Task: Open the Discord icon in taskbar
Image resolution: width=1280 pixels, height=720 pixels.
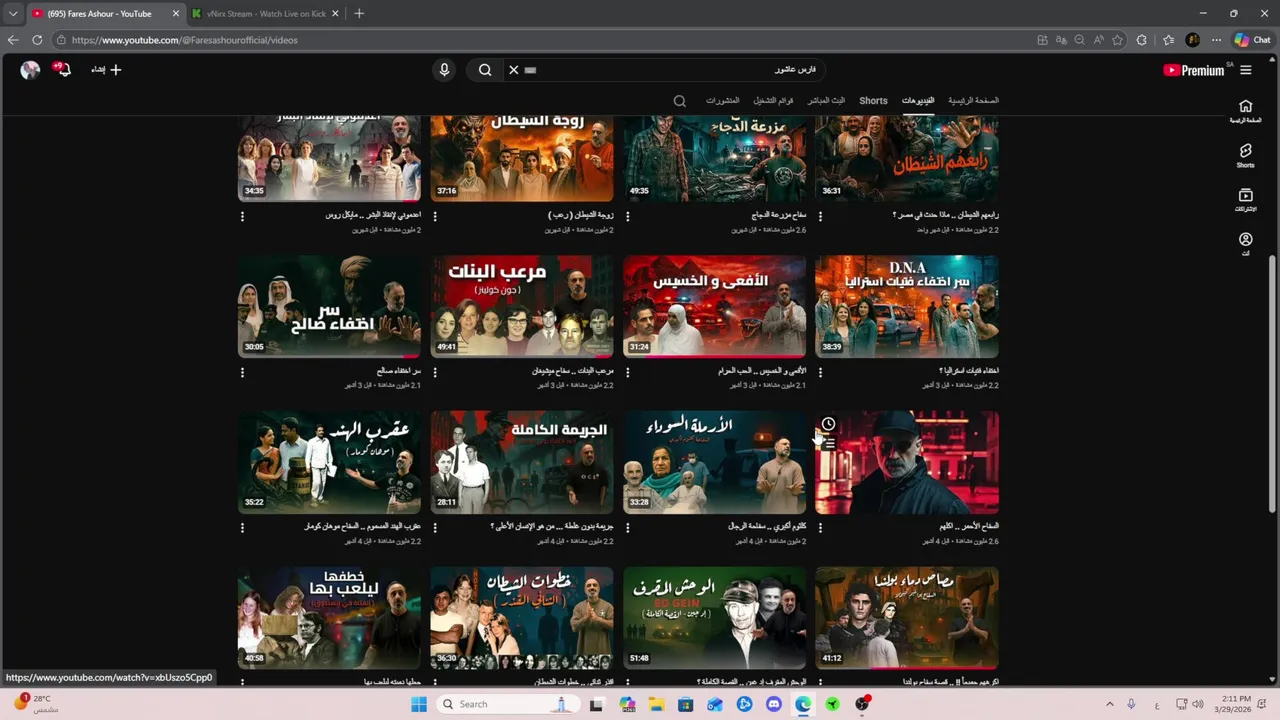Action: point(773,704)
